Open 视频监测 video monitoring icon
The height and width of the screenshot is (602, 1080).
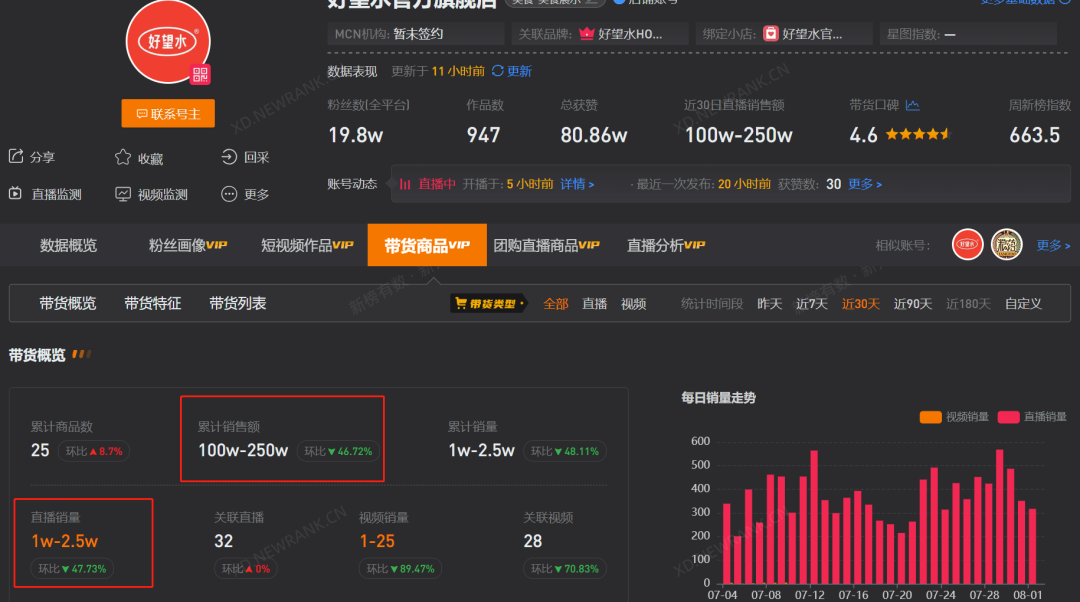(123, 194)
